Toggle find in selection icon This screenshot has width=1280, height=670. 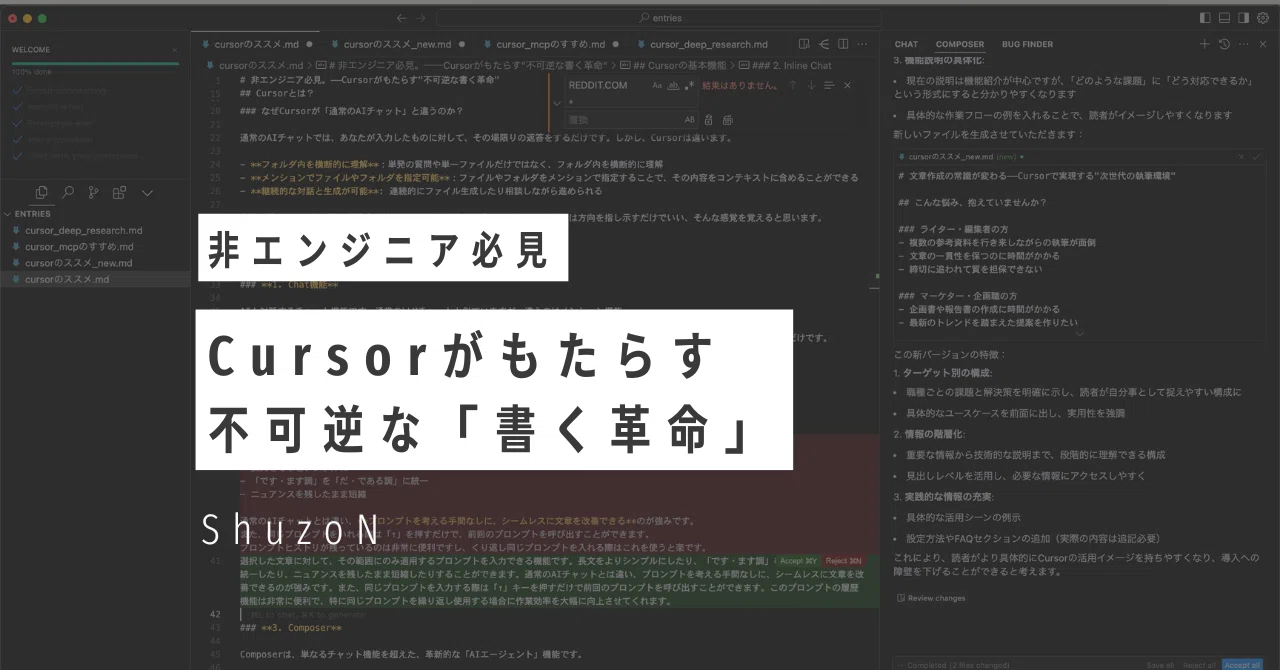coord(829,85)
